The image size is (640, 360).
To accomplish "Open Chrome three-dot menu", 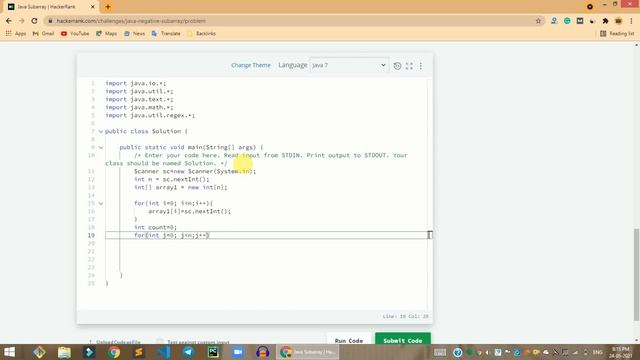I will pos(631,21).
